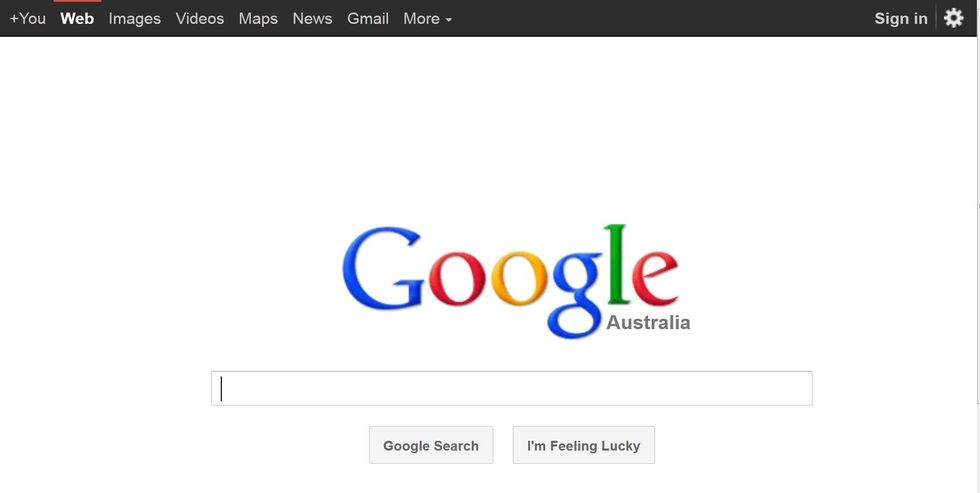Viewport: 980px width, 493px height.
Task: Click the small down arrow beside More
Action: tap(449, 20)
